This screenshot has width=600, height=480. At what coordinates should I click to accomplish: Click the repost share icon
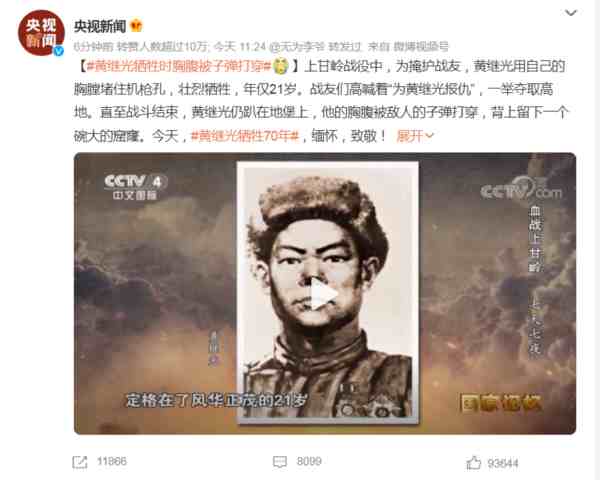click(x=80, y=462)
